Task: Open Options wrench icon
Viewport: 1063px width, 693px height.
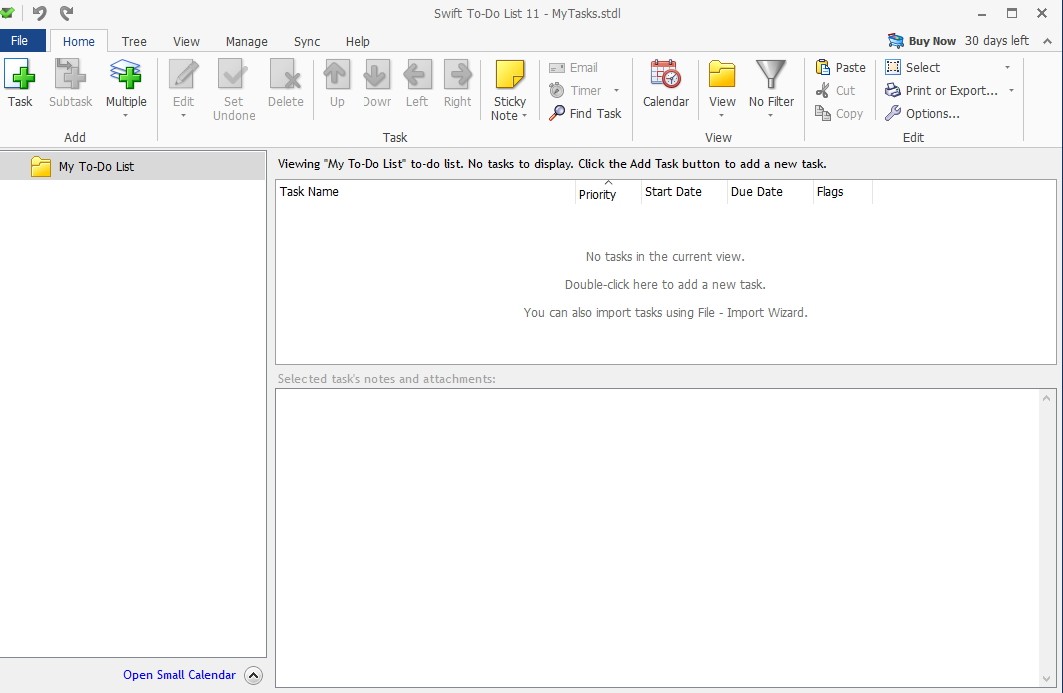Action: tap(893, 113)
